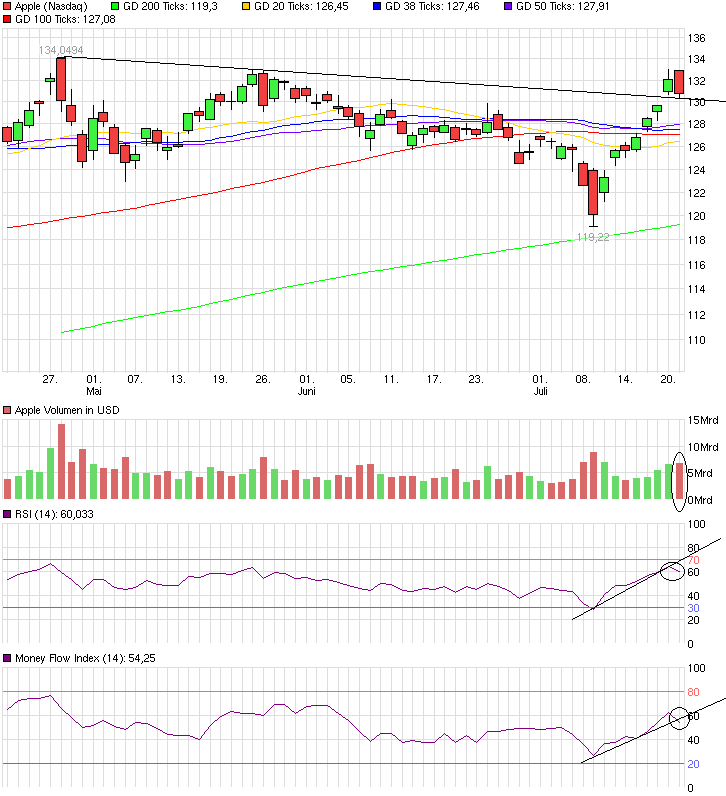
Task: Click the 'Juni' month label
Action: [307, 391]
